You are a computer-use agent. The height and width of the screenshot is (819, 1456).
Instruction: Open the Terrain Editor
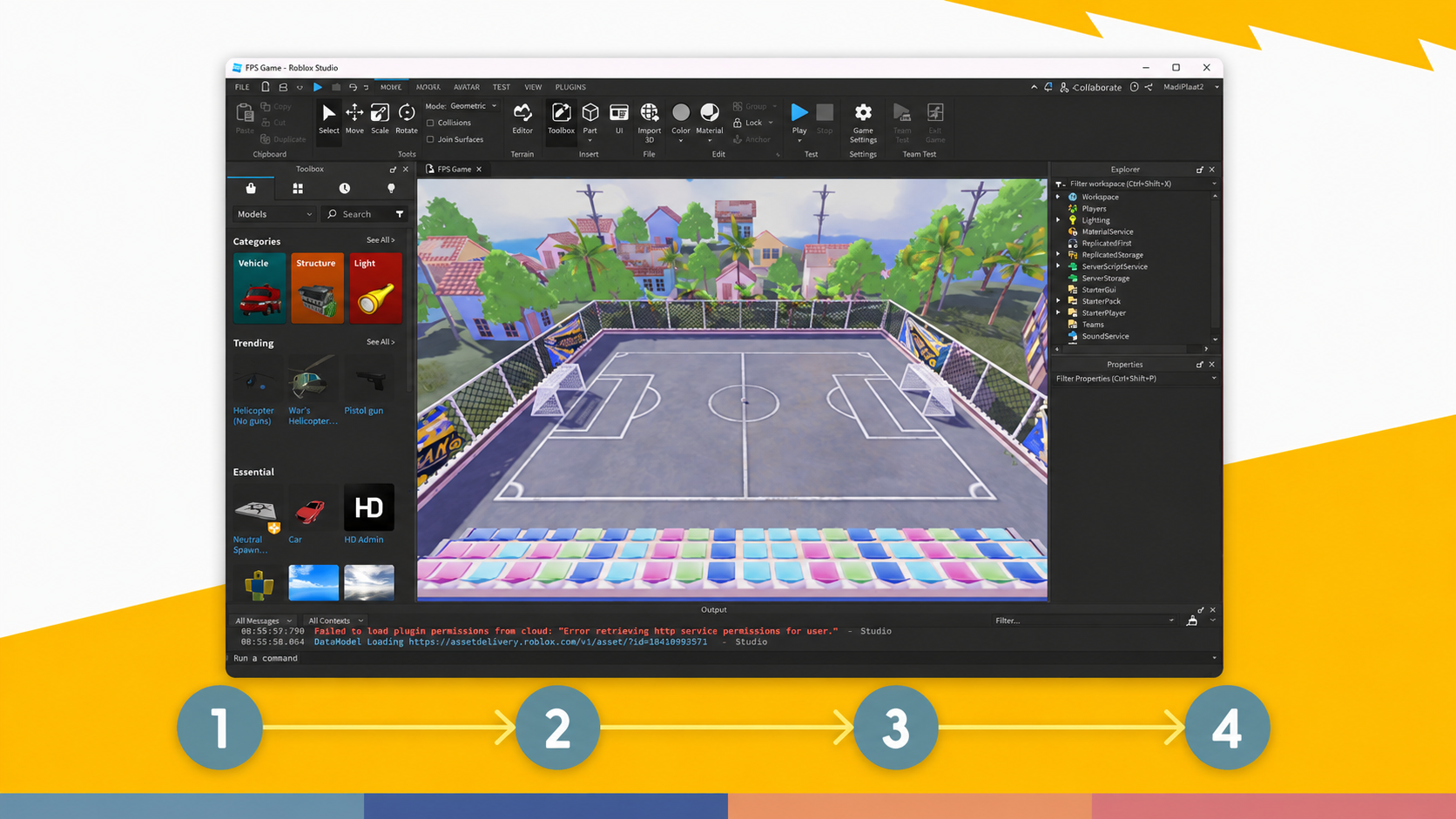point(522,119)
